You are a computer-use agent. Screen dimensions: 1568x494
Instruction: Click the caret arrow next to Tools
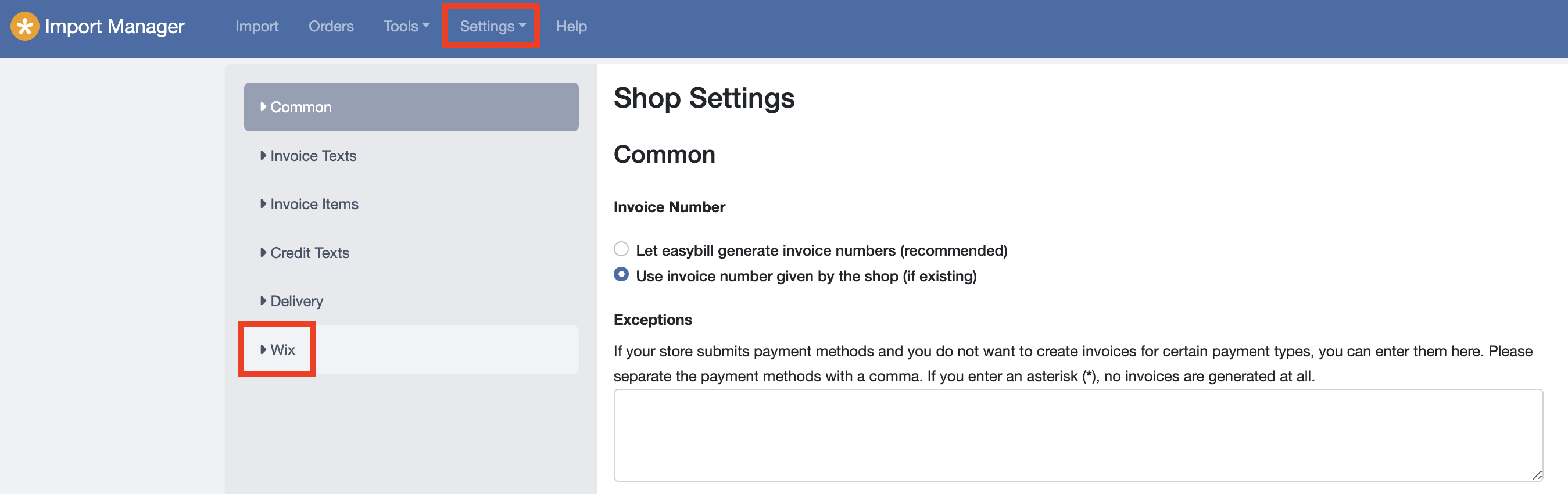[425, 26]
